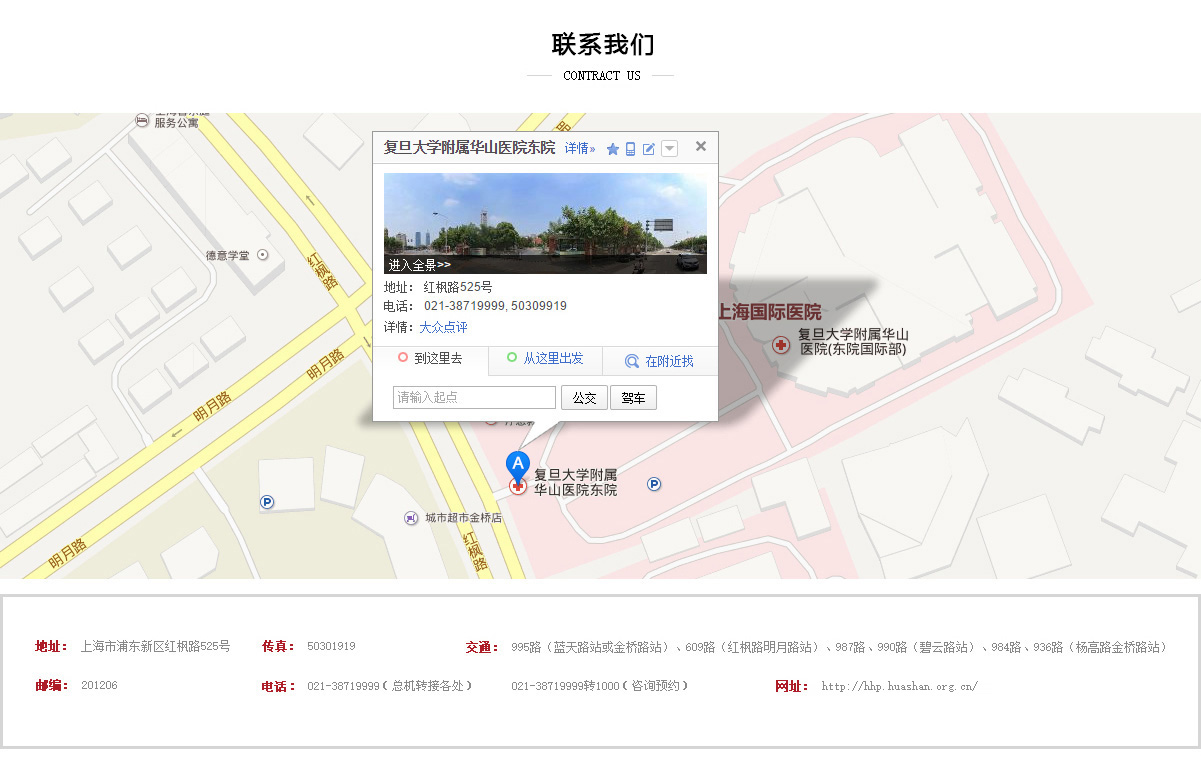Click the 上海国际医院 map label
Screen dimensions: 1201x760
[769, 312]
